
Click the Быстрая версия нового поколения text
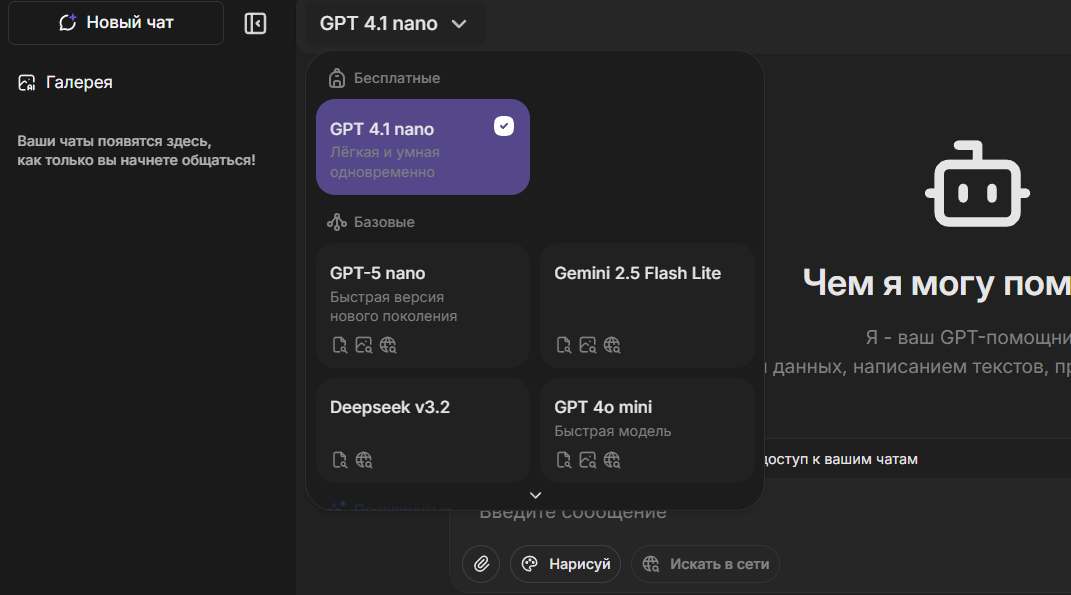coord(393,307)
